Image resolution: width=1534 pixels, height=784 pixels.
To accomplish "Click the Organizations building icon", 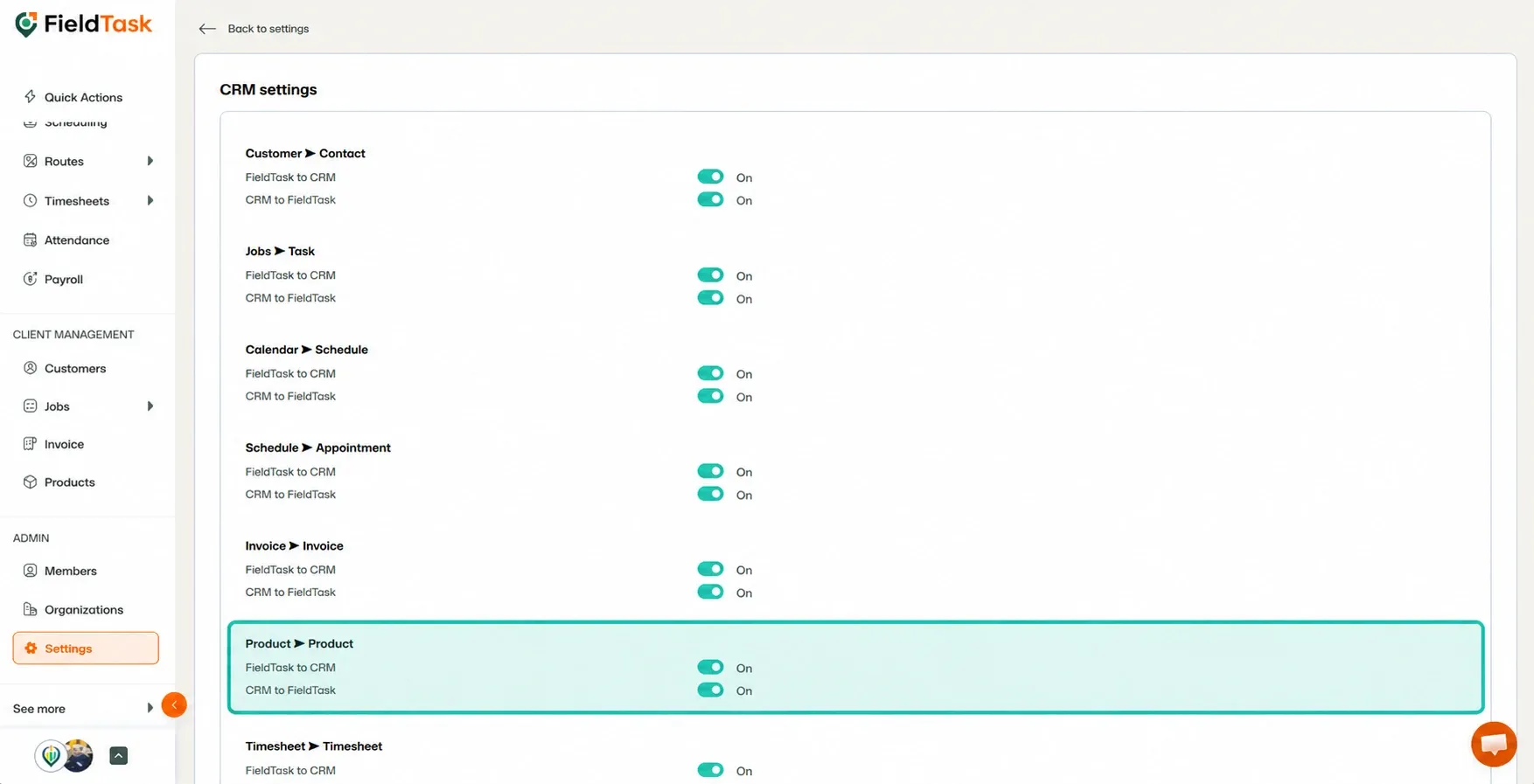I will pos(30,609).
